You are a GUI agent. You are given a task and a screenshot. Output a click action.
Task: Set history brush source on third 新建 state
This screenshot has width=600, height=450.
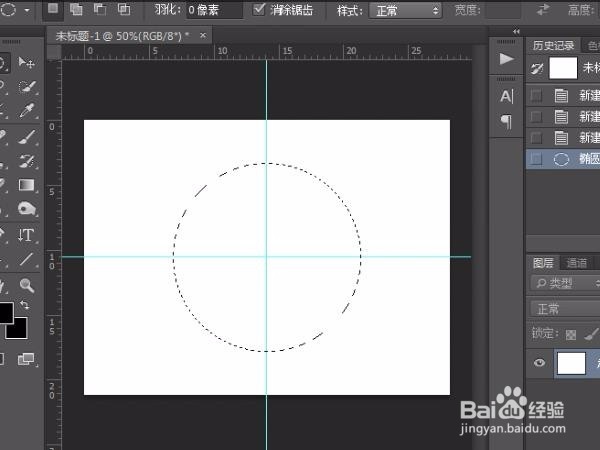click(x=536, y=138)
